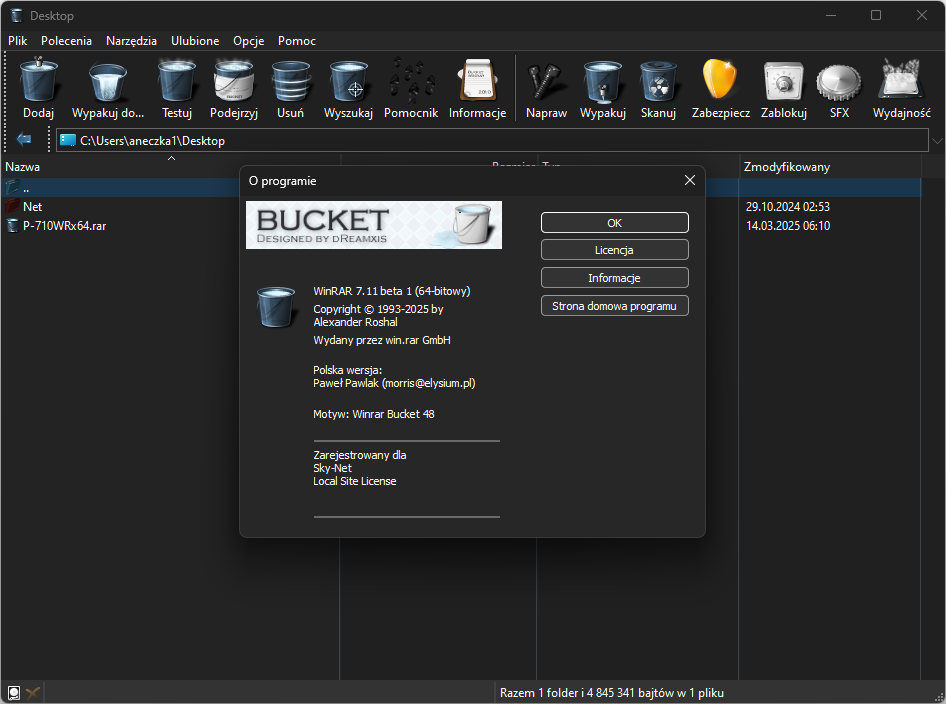Screen dimensions: 946x704
Task: Click the archive icon next to P-710WRx64.rar
Action: click(12, 226)
